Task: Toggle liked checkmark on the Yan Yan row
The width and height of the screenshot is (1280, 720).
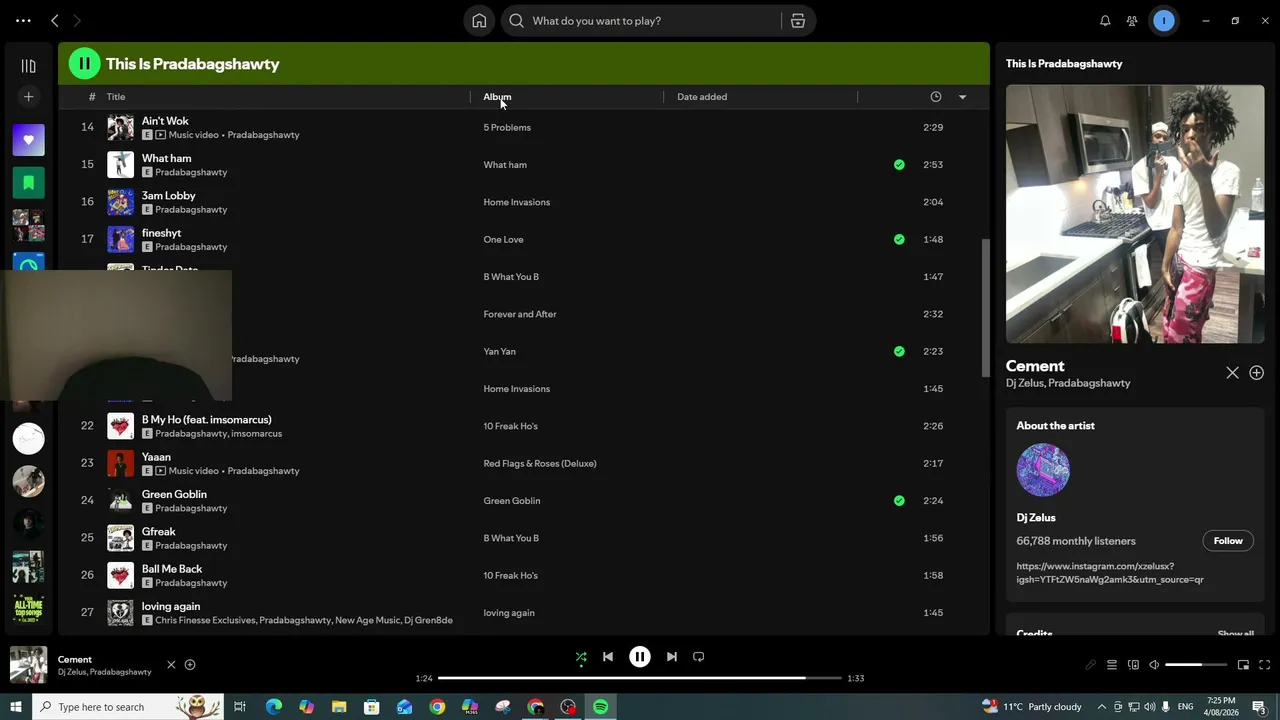Action: coord(899,352)
